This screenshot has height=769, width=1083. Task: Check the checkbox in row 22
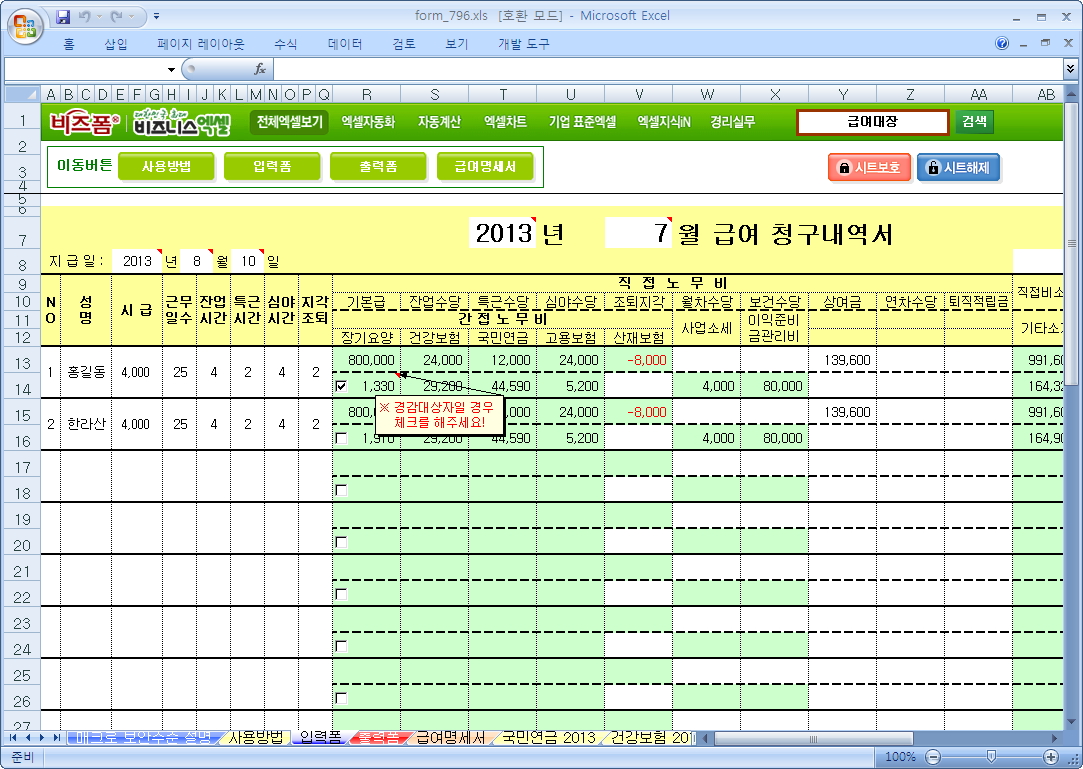pyautogui.click(x=341, y=594)
